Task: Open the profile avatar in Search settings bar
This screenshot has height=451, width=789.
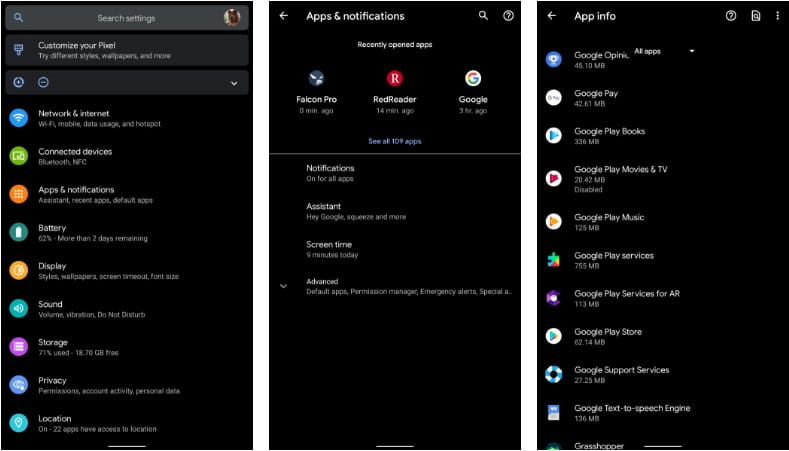Action: pos(232,18)
